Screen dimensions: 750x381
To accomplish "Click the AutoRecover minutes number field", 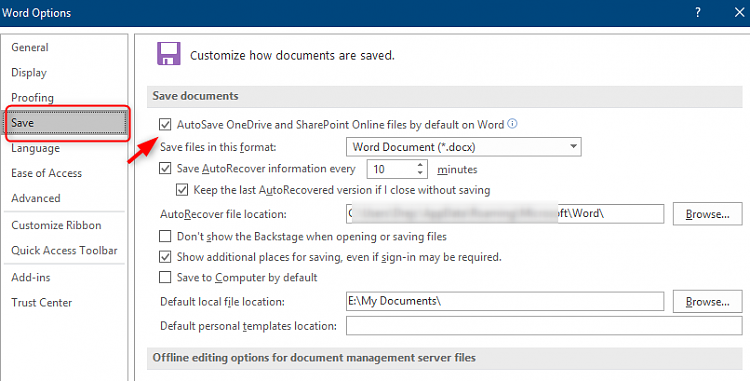I will [391, 169].
